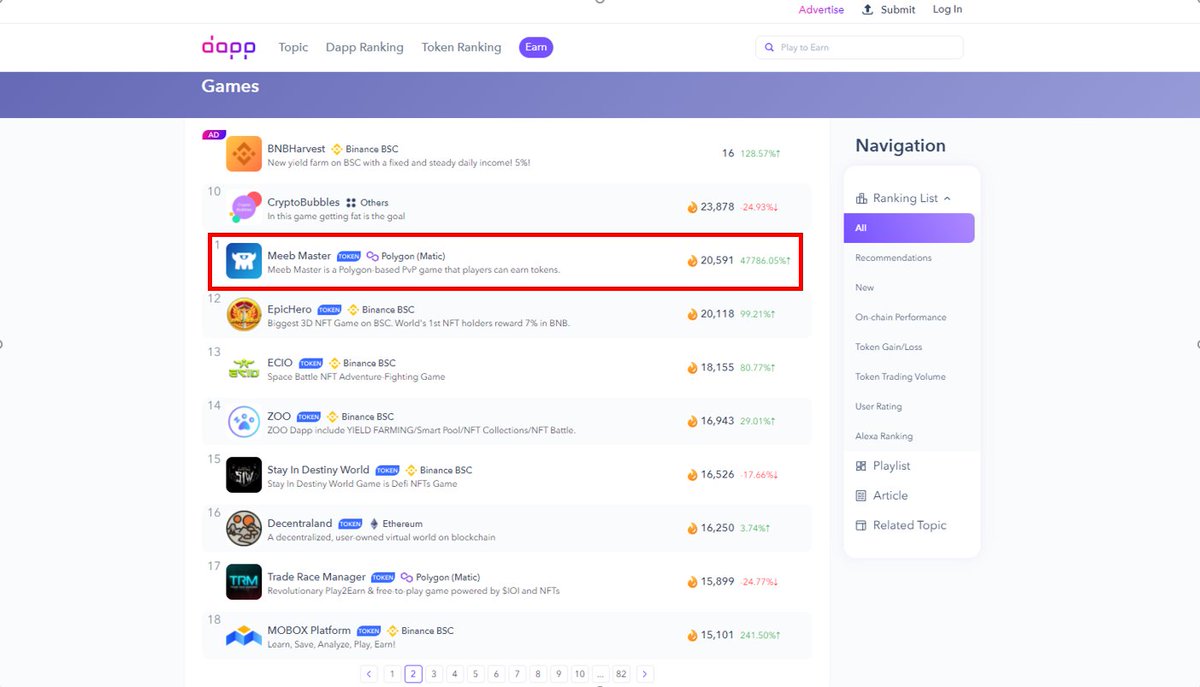Go to page 1
Viewport: 1200px width, 687px height.
coord(392,674)
